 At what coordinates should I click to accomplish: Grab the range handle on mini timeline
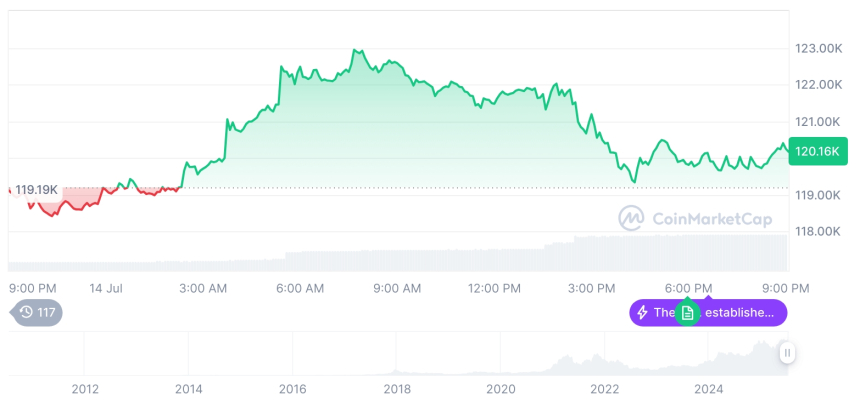click(788, 352)
